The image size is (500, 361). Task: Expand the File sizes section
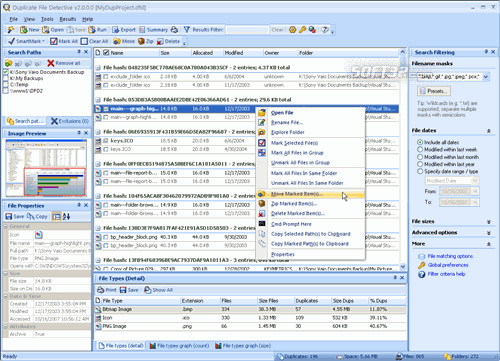click(x=489, y=222)
